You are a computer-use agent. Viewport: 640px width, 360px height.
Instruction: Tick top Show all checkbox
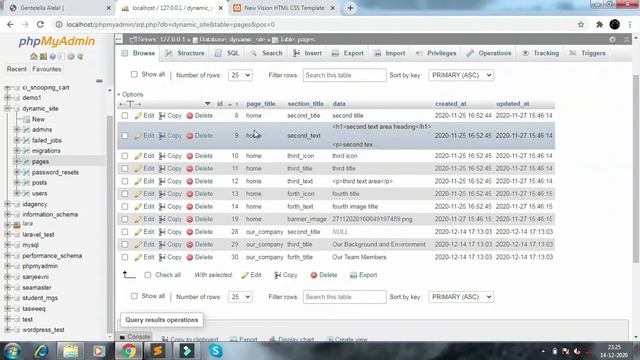(x=134, y=74)
